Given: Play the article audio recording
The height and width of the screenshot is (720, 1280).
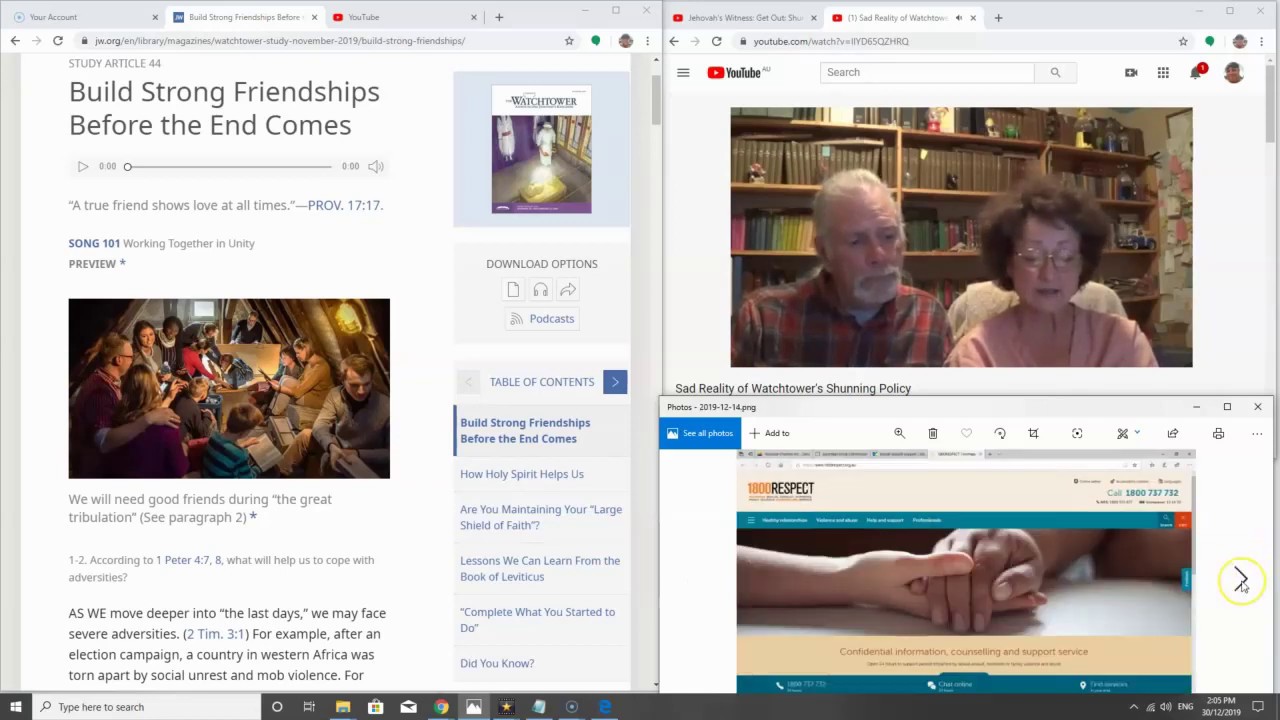Looking at the screenshot, I should click(83, 166).
